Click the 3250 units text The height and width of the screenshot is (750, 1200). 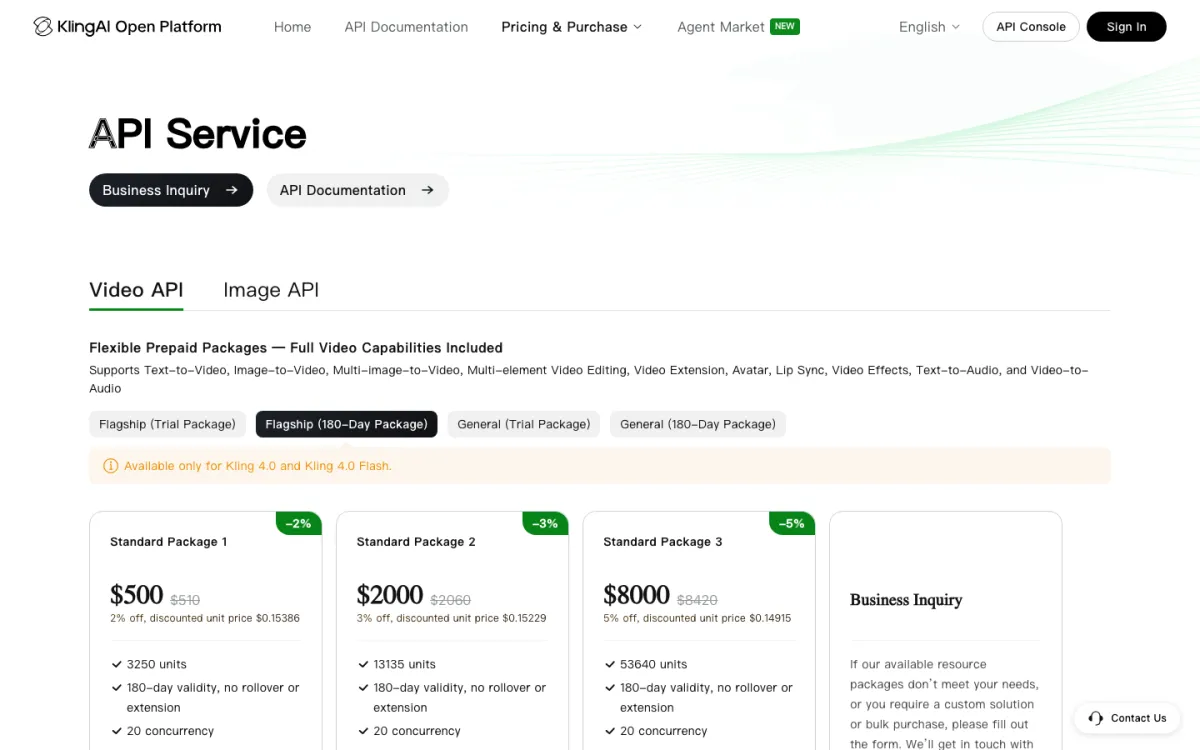point(157,664)
